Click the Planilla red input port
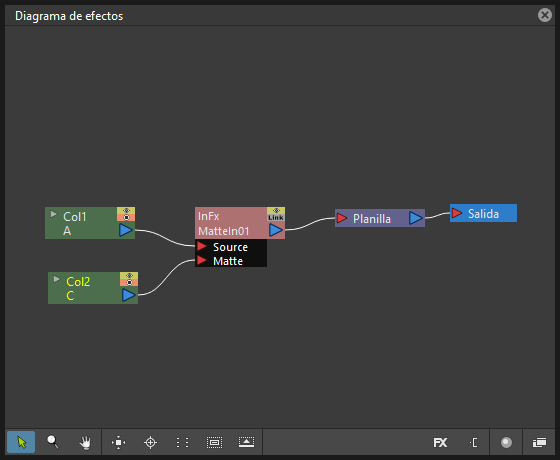The width and height of the screenshot is (560, 460). [342, 218]
